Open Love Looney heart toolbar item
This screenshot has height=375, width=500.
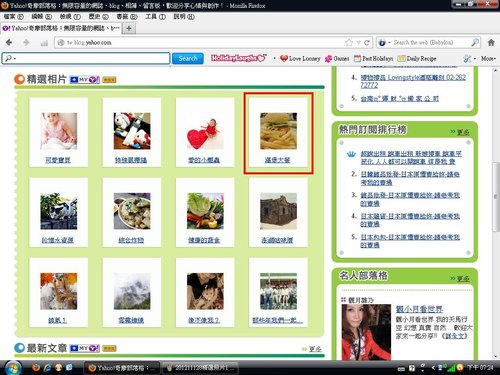(x=300, y=59)
